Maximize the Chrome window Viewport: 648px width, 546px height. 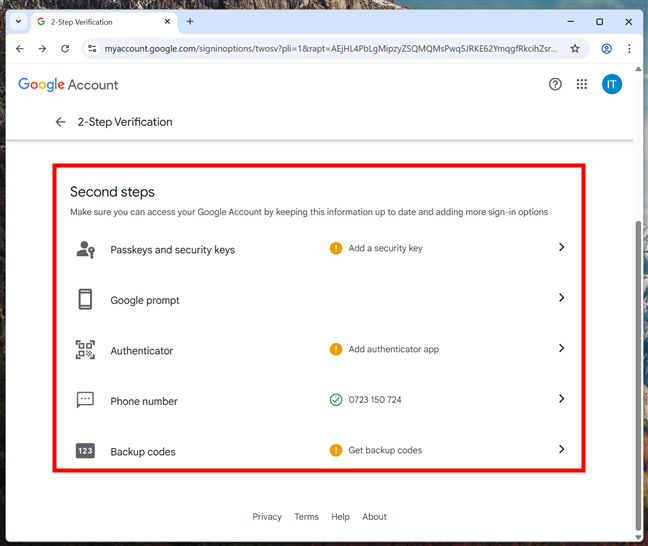(x=599, y=21)
